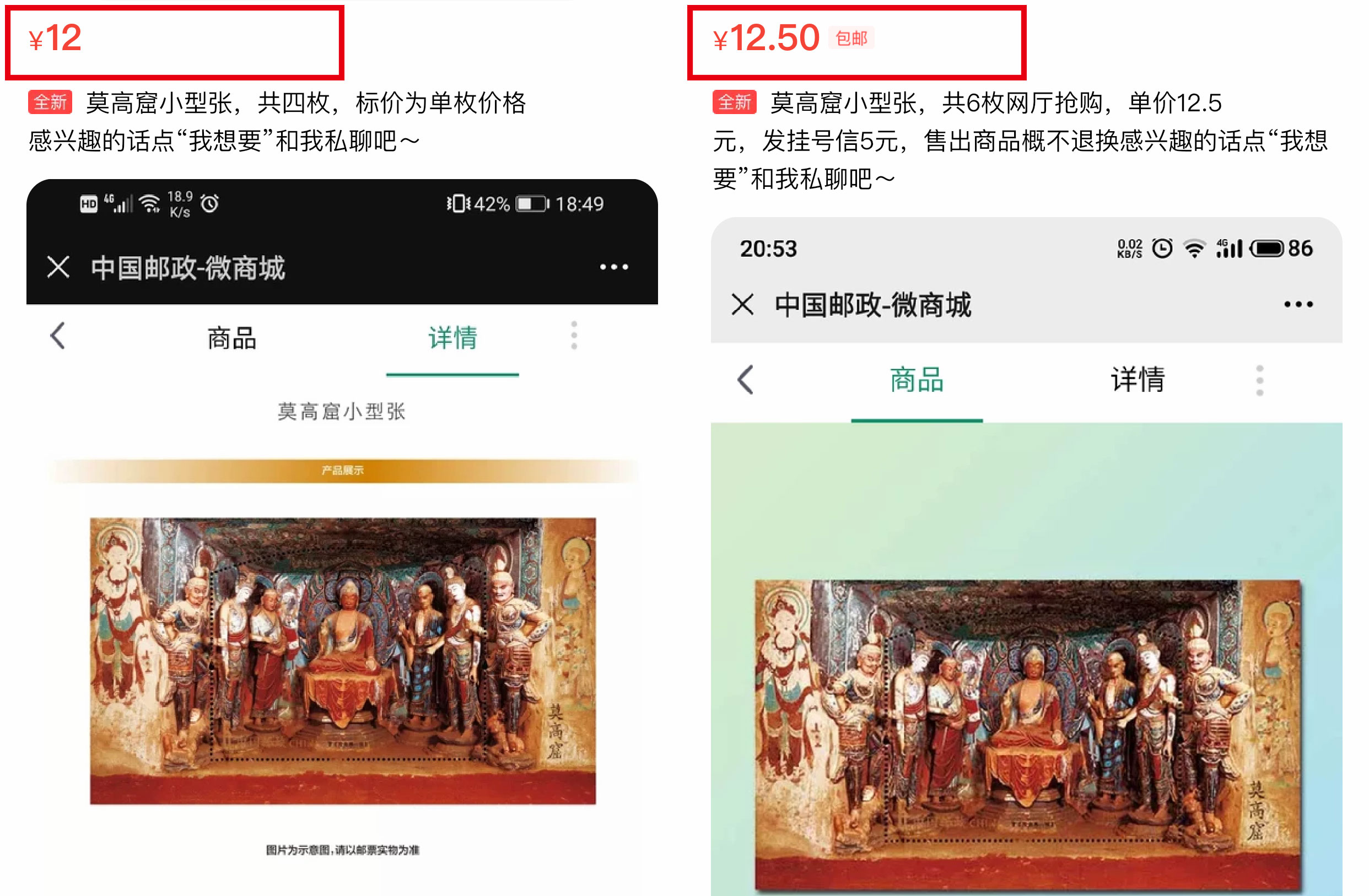Select the 详情 tab in left listing
Image resolution: width=1369 pixels, height=896 pixels.
point(452,338)
